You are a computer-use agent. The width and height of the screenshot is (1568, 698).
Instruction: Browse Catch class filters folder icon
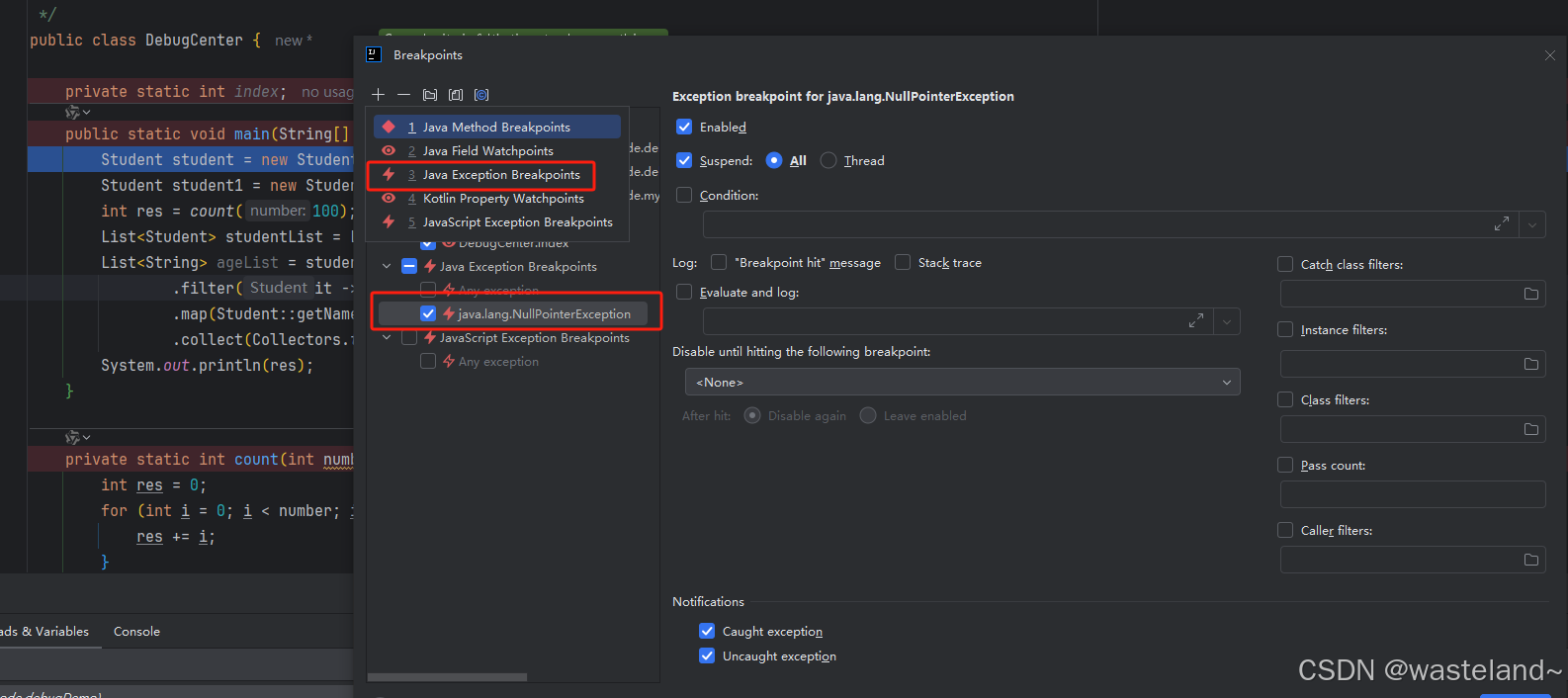pos(1531,294)
